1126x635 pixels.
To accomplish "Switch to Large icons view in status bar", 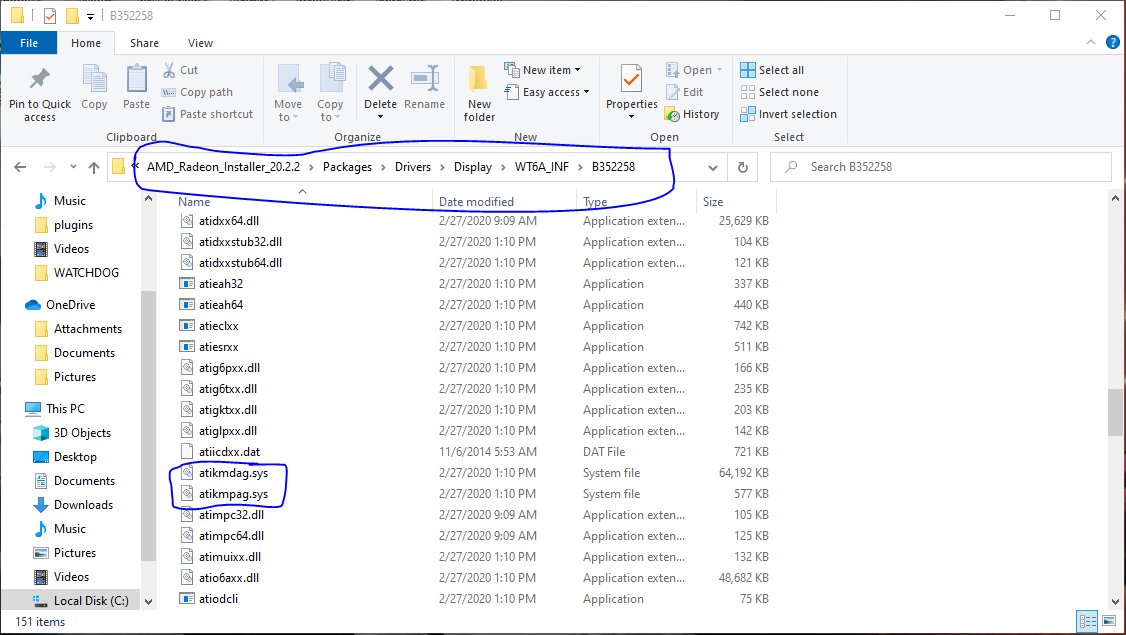I will 1109,621.
